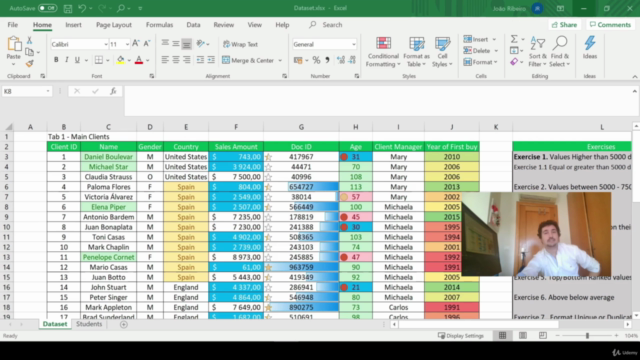Select cell containing Claudia Strauss
The height and width of the screenshot is (360, 640).
point(108,177)
